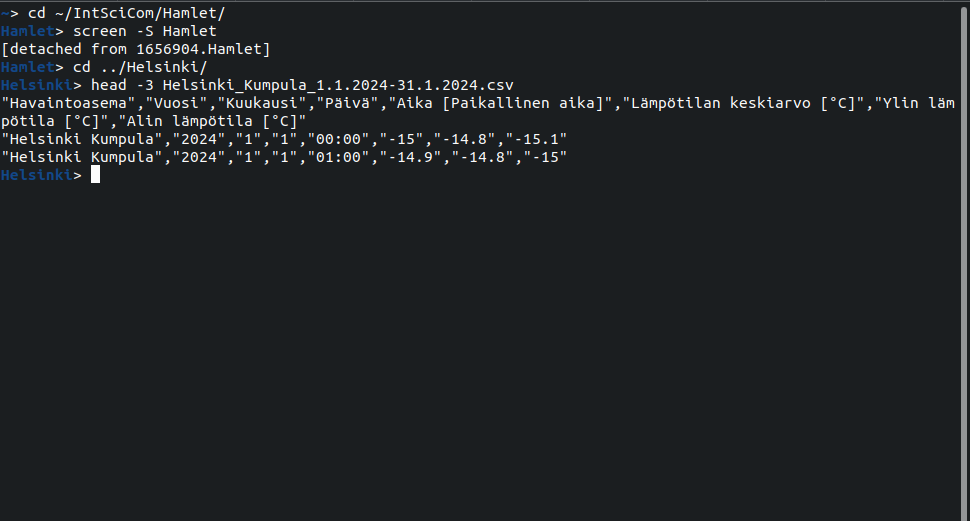Viewport: 970px width, 521px height.
Task: Click the block cursor at the last Helsinki prompt
Action: [95, 175]
